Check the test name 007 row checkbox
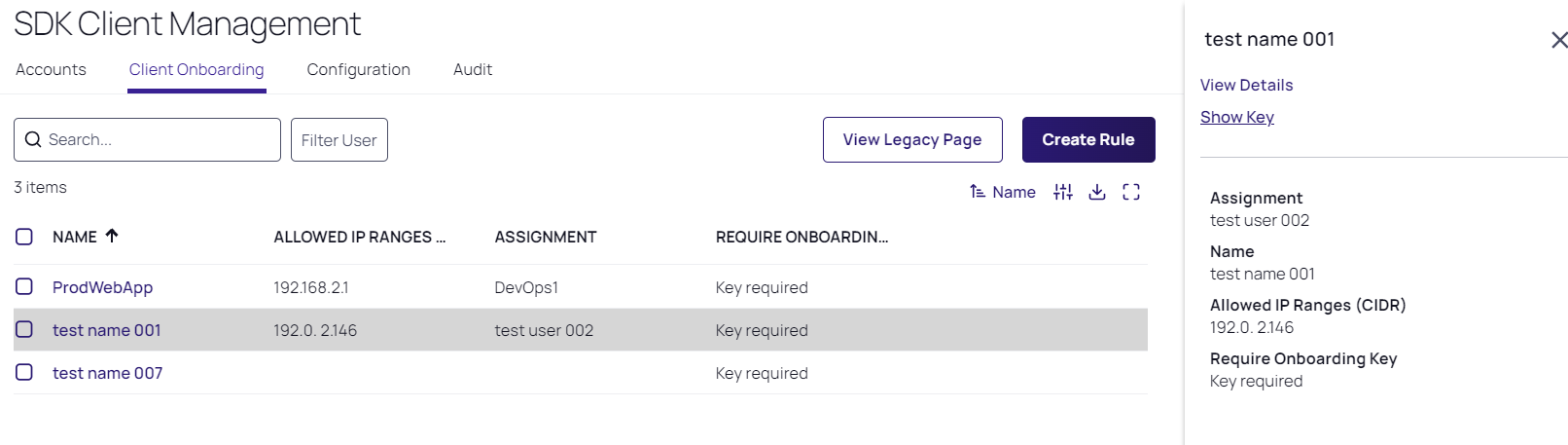 24,372
